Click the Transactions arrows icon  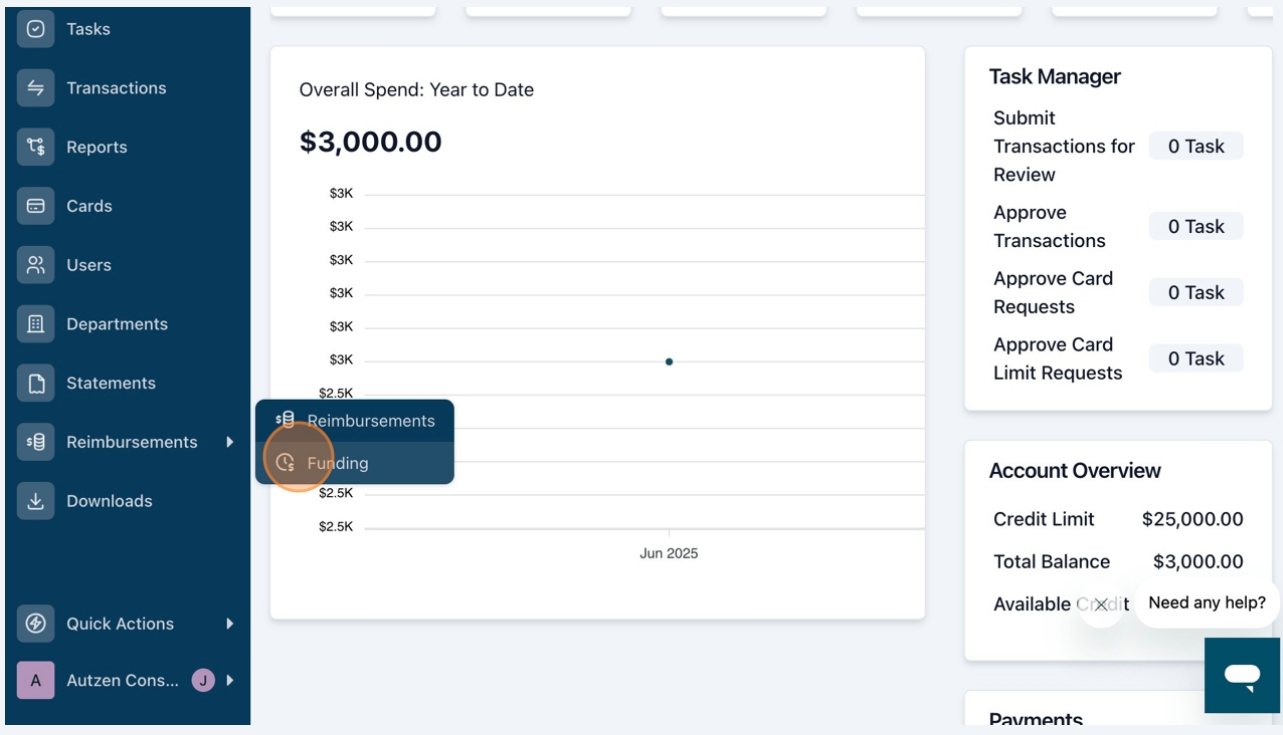(36, 88)
